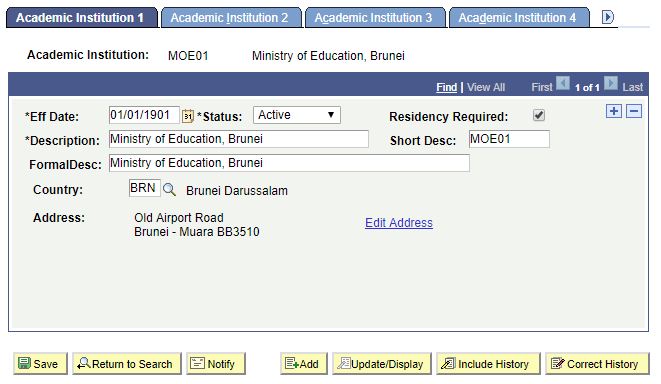Viewport: 661px width, 384px height.
Task: Click inside the Short Desc field
Action: click(x=509, y=139)
